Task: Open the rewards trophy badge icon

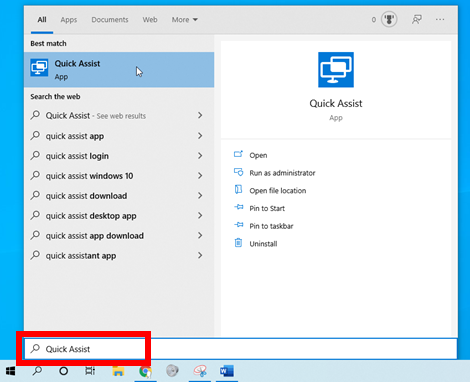Action: coord(389,19)
